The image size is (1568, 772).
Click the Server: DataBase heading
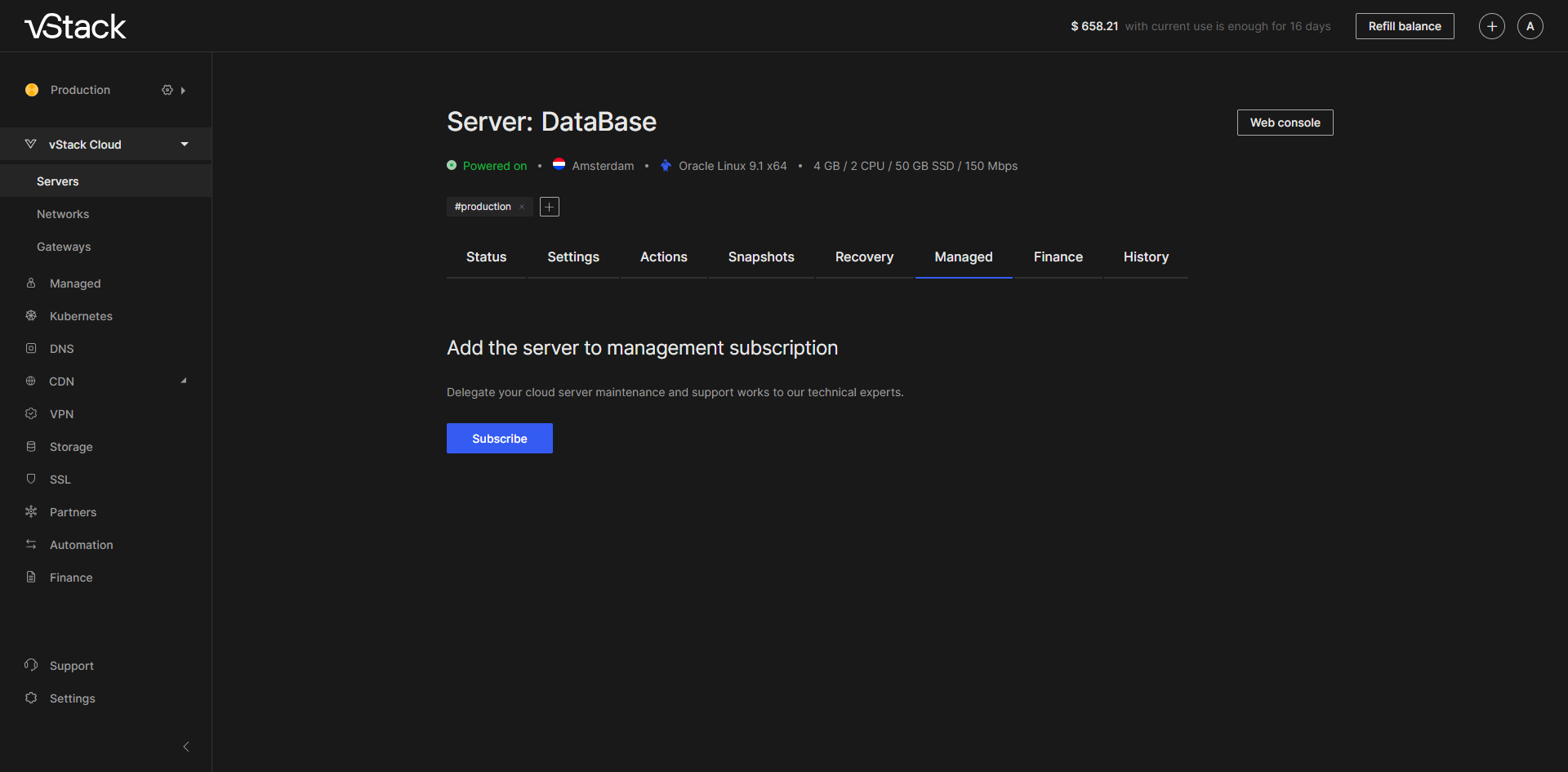pyautogui.click(x=551, y=122)
